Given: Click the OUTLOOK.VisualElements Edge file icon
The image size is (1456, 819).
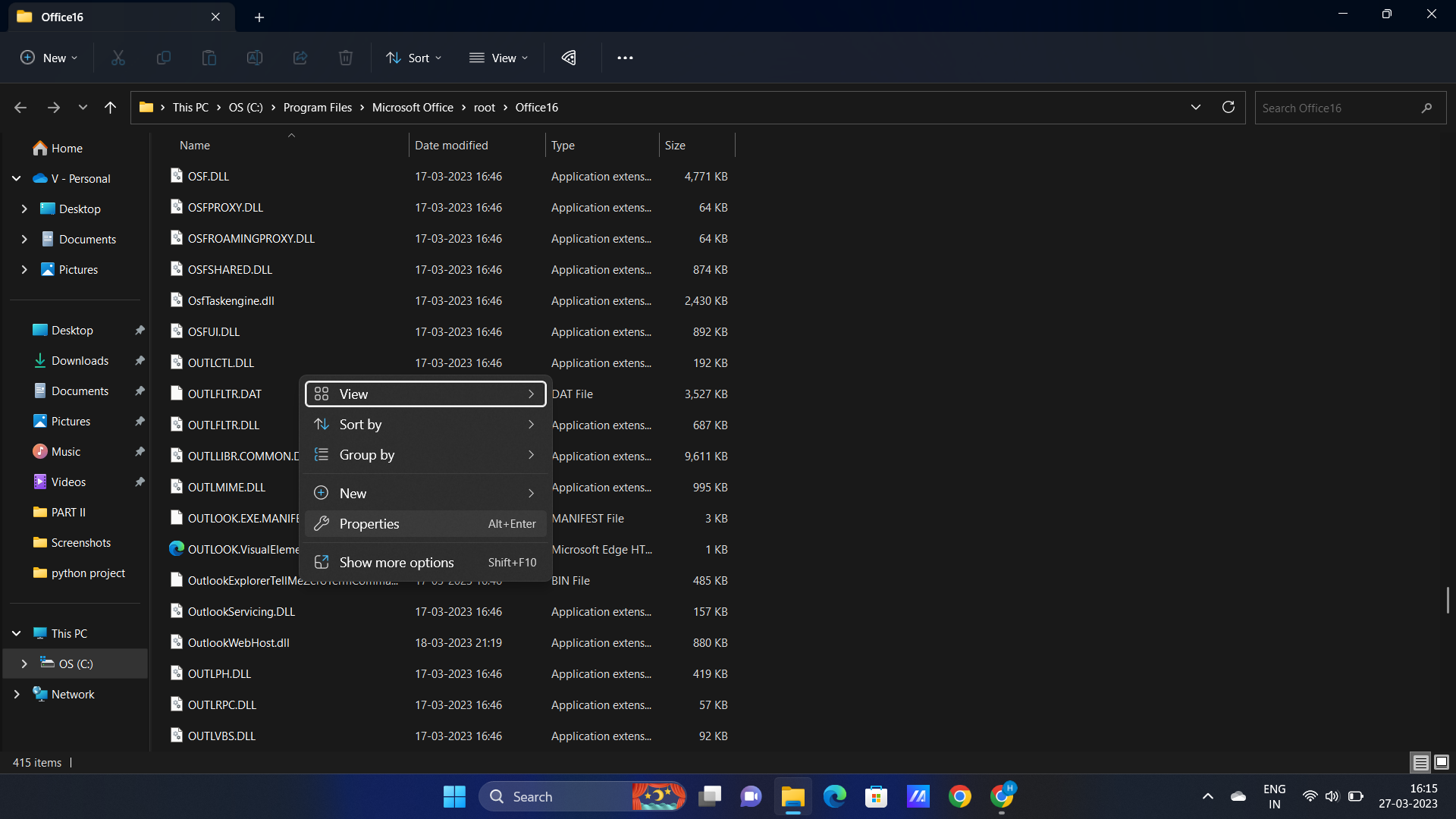Looking at the screenshot, I should coord(177,549).
